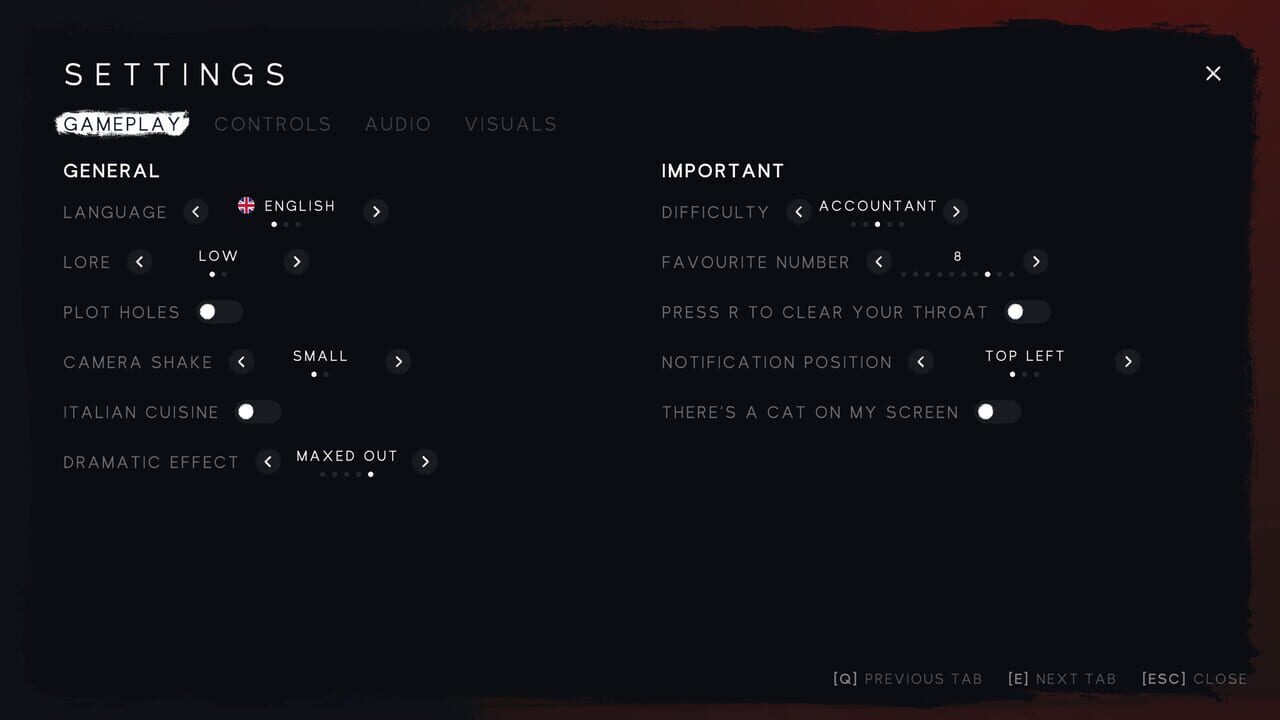Click the previous arrow for Language
Image resolution: width=1280 pixels, height=720 pixels.
(196, 211)
